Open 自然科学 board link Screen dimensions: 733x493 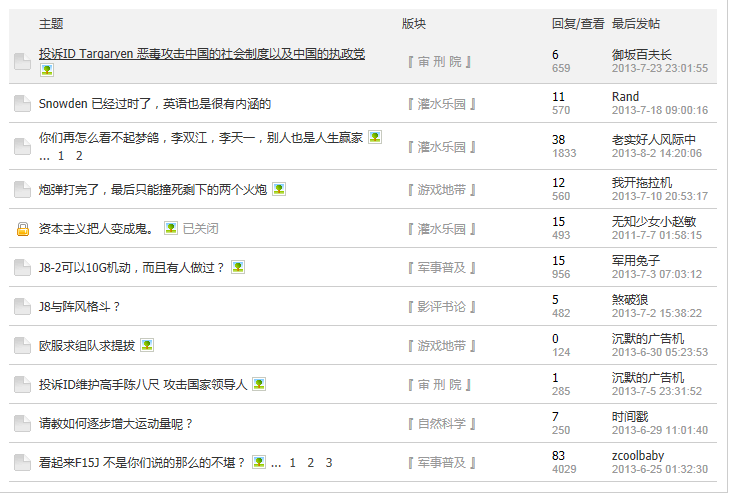click(440, 424)
